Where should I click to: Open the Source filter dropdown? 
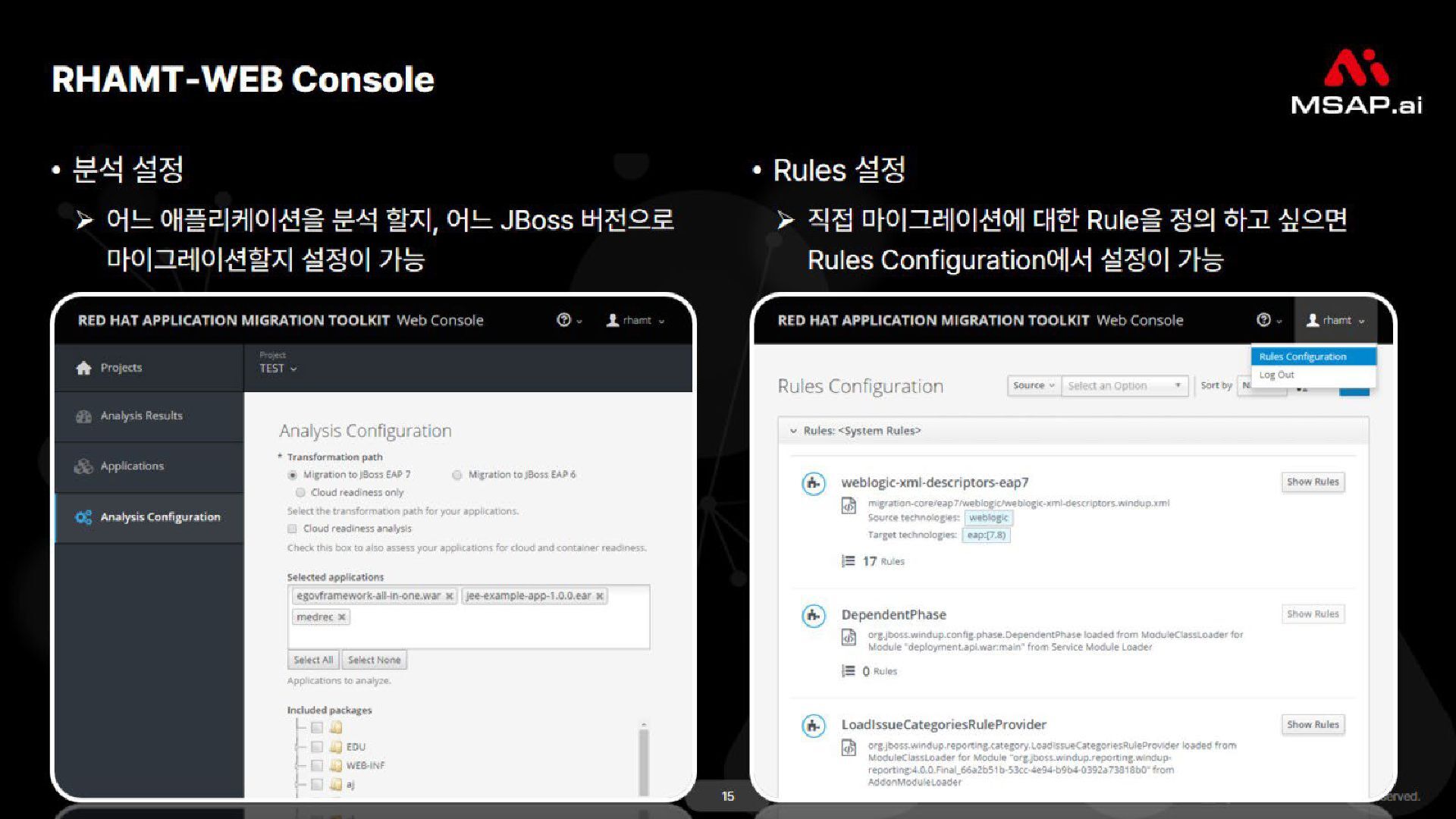pos(1034,385)
